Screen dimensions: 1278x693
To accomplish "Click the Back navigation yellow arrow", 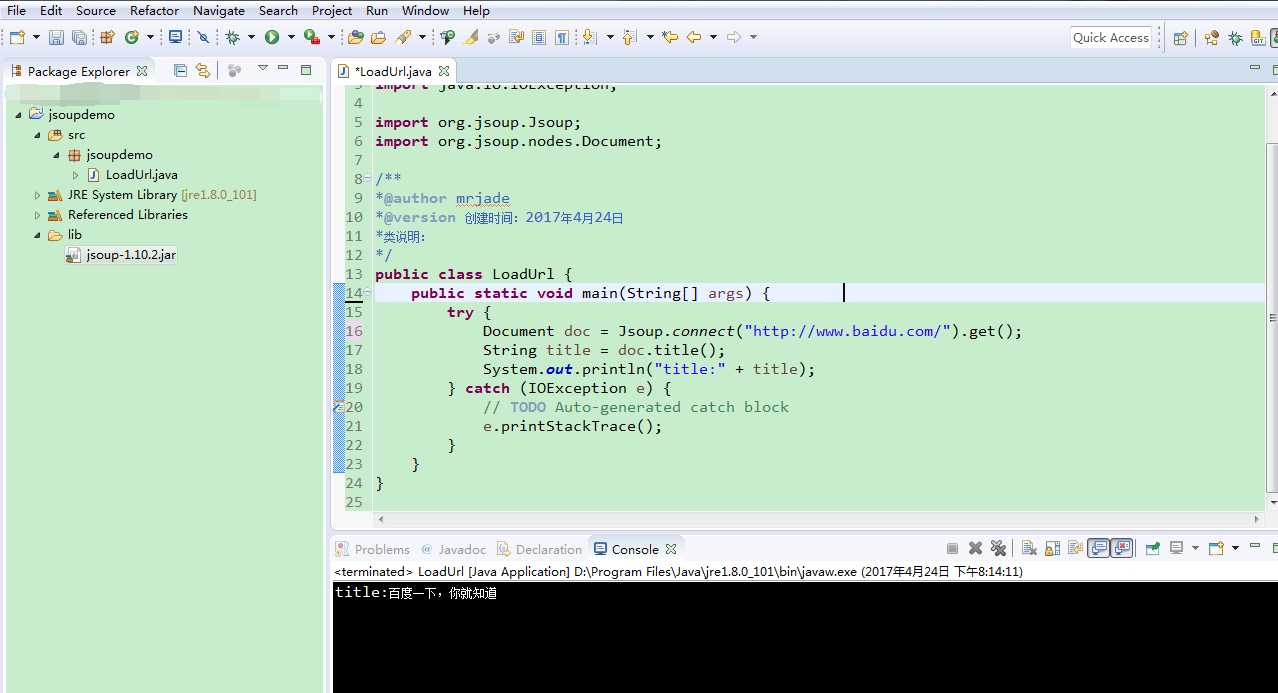I will click(x=694, y=37).
